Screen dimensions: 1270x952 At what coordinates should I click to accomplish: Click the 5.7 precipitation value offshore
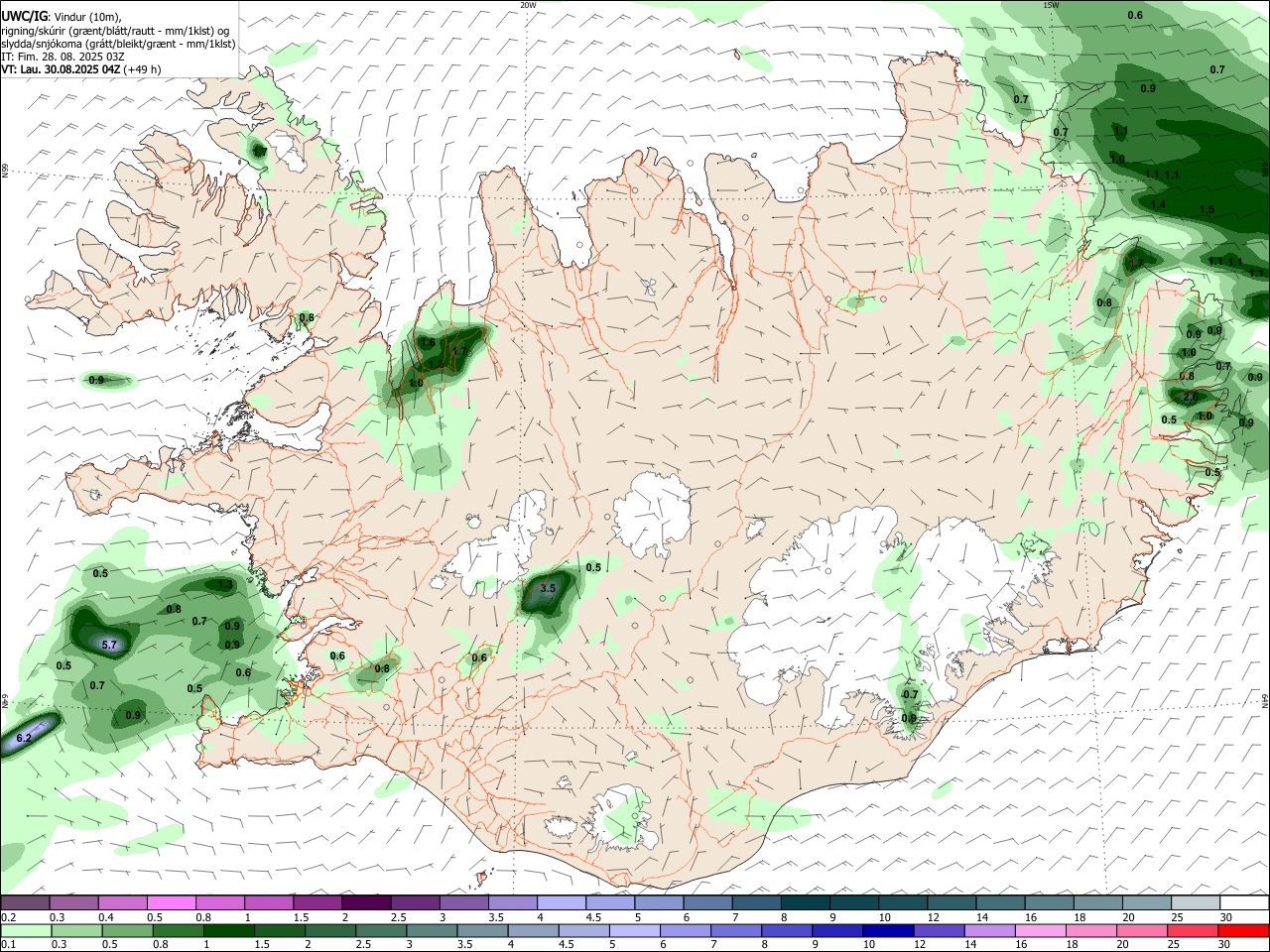[x=110, y=645]
